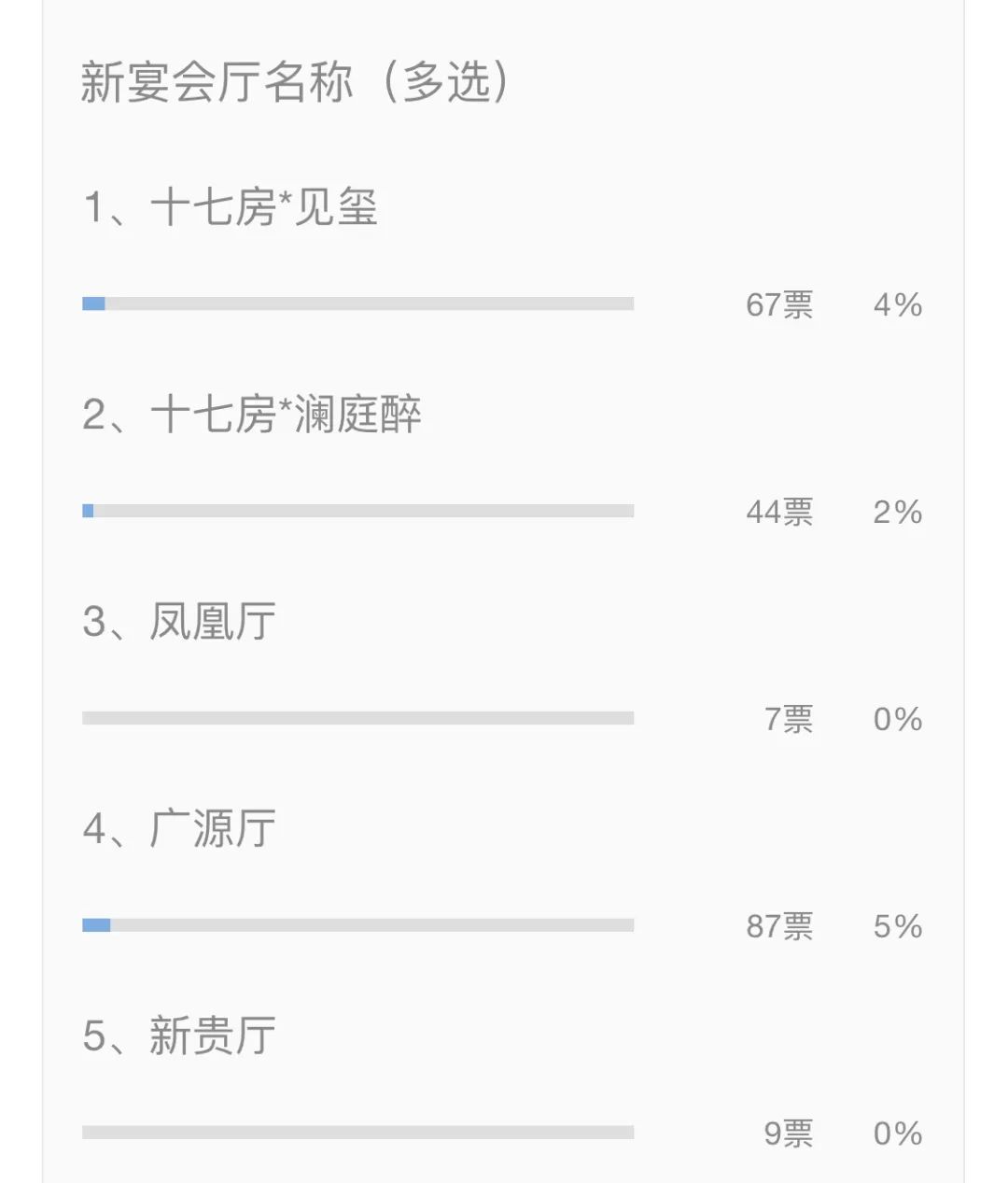Click the progress bar for 十七房*见玺

(358, 303)
